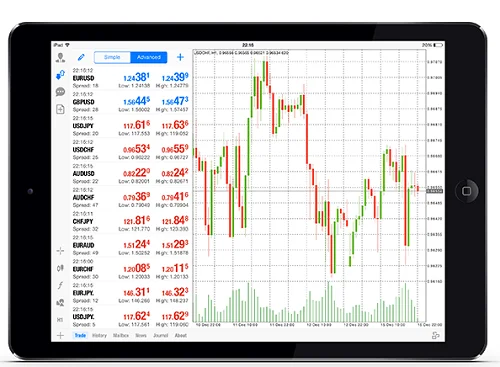This screenshot has height=367, width=500.
Task: Tap GBPUSD ask price 1.56473
Action: pos(175,101)
